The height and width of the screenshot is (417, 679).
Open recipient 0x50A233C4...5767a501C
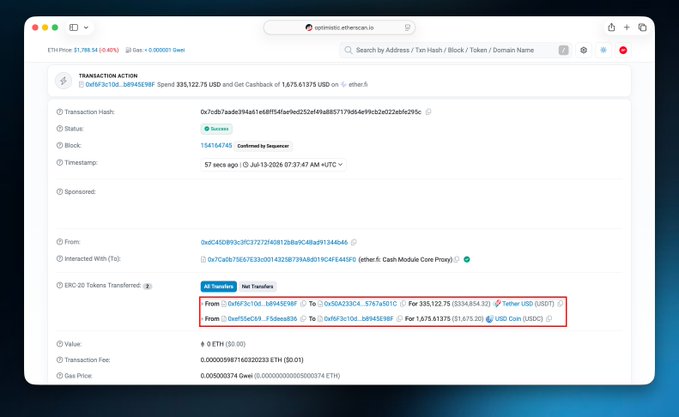tap(360, 304)
